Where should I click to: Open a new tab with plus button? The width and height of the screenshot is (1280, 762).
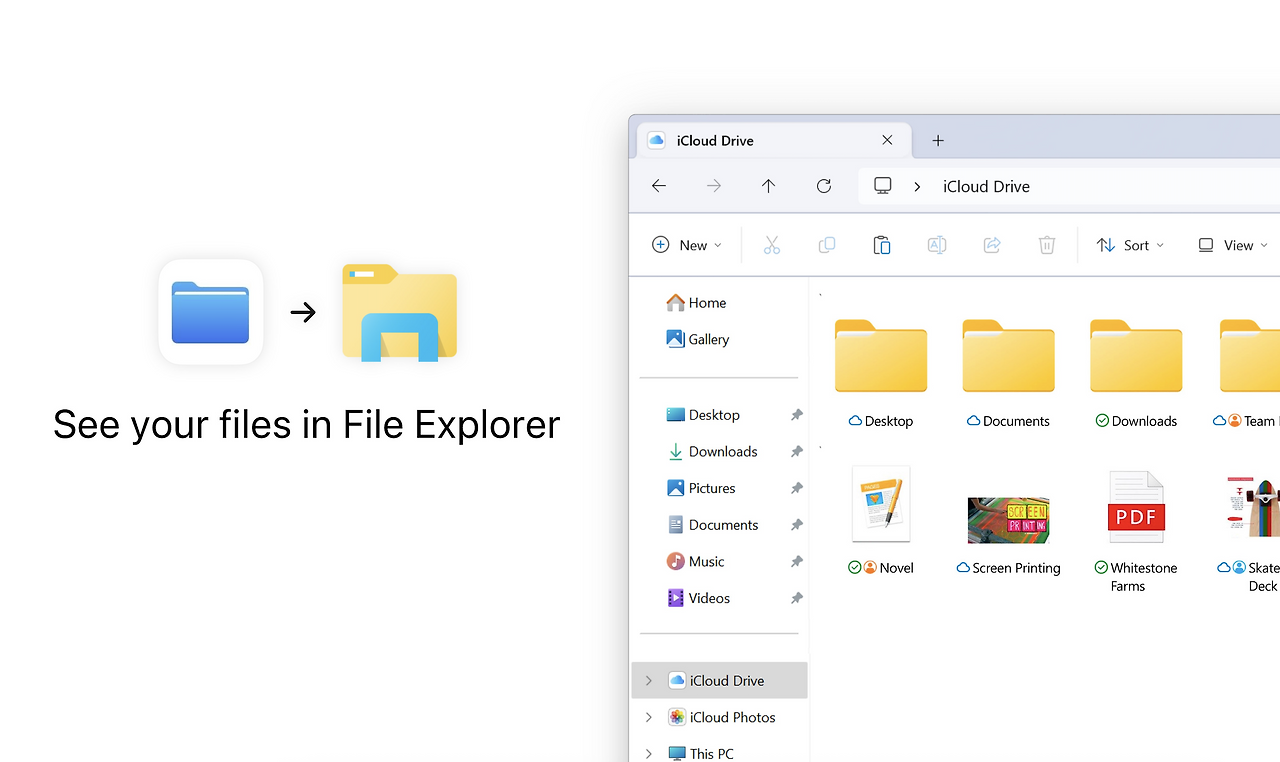point(938,141)
